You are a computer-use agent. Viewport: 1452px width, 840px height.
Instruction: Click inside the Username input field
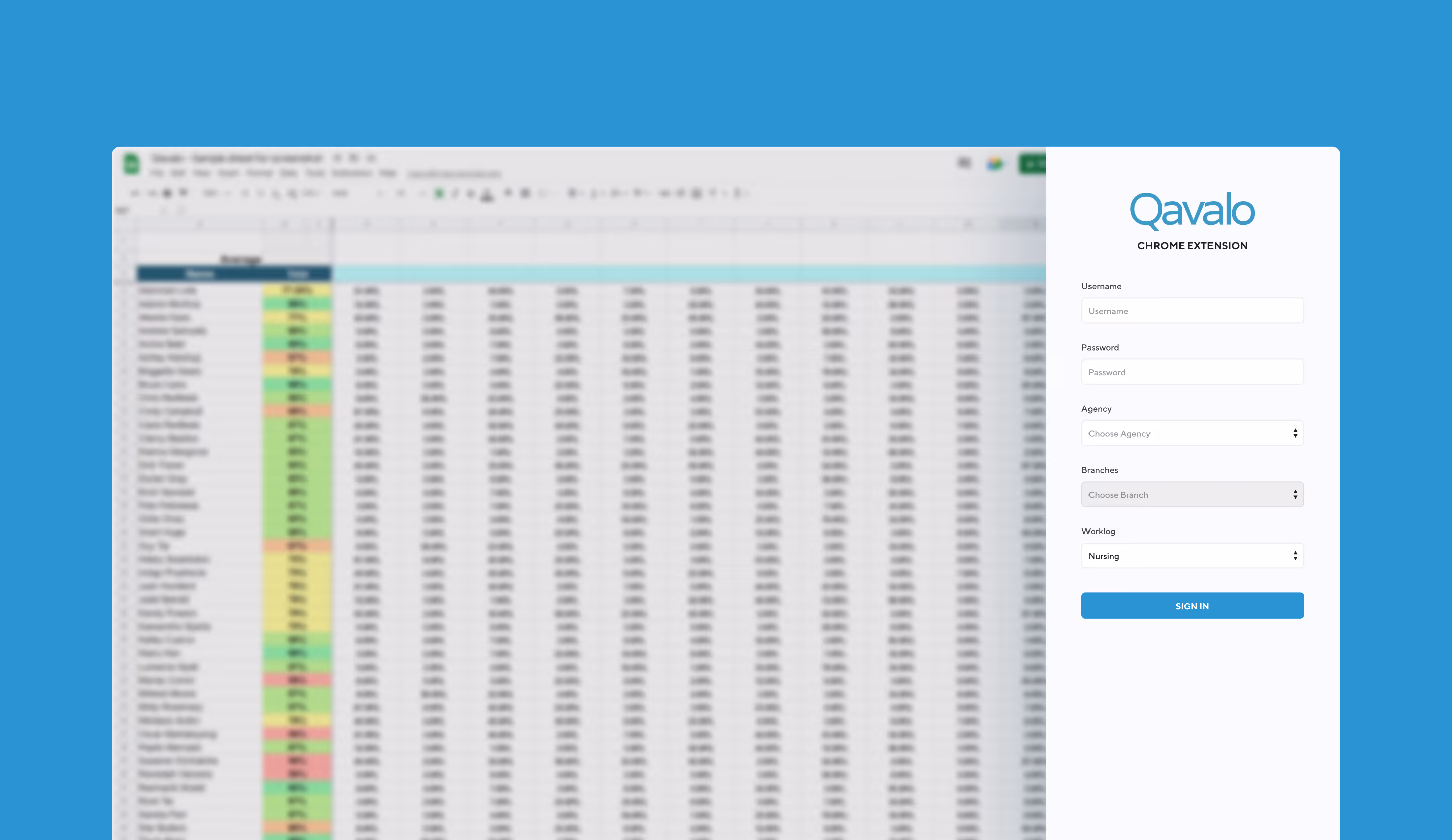click(1192, 311)
